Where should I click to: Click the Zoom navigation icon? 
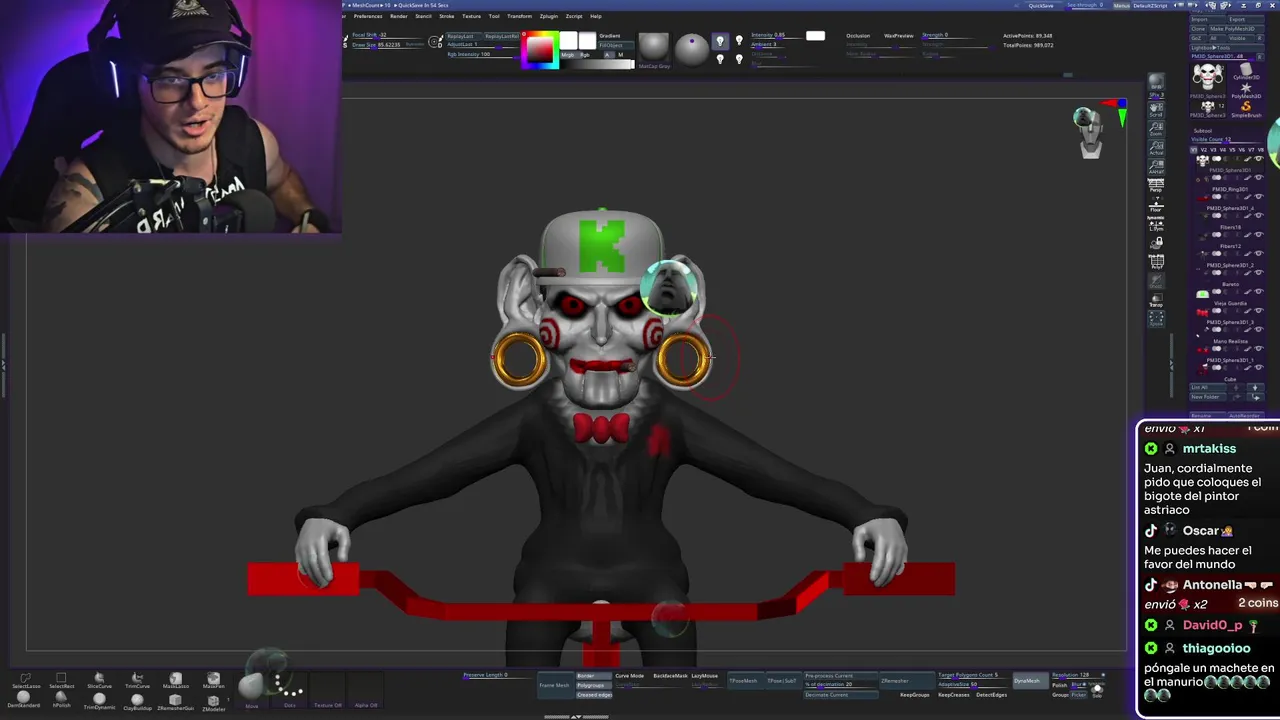click(x=1156, y=128)
